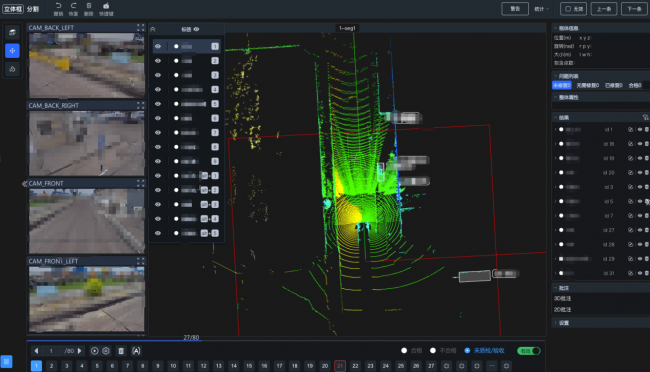Collapse the 整体属性 overall attributes section
650x372 pixels.
click(x=555, y=97)
